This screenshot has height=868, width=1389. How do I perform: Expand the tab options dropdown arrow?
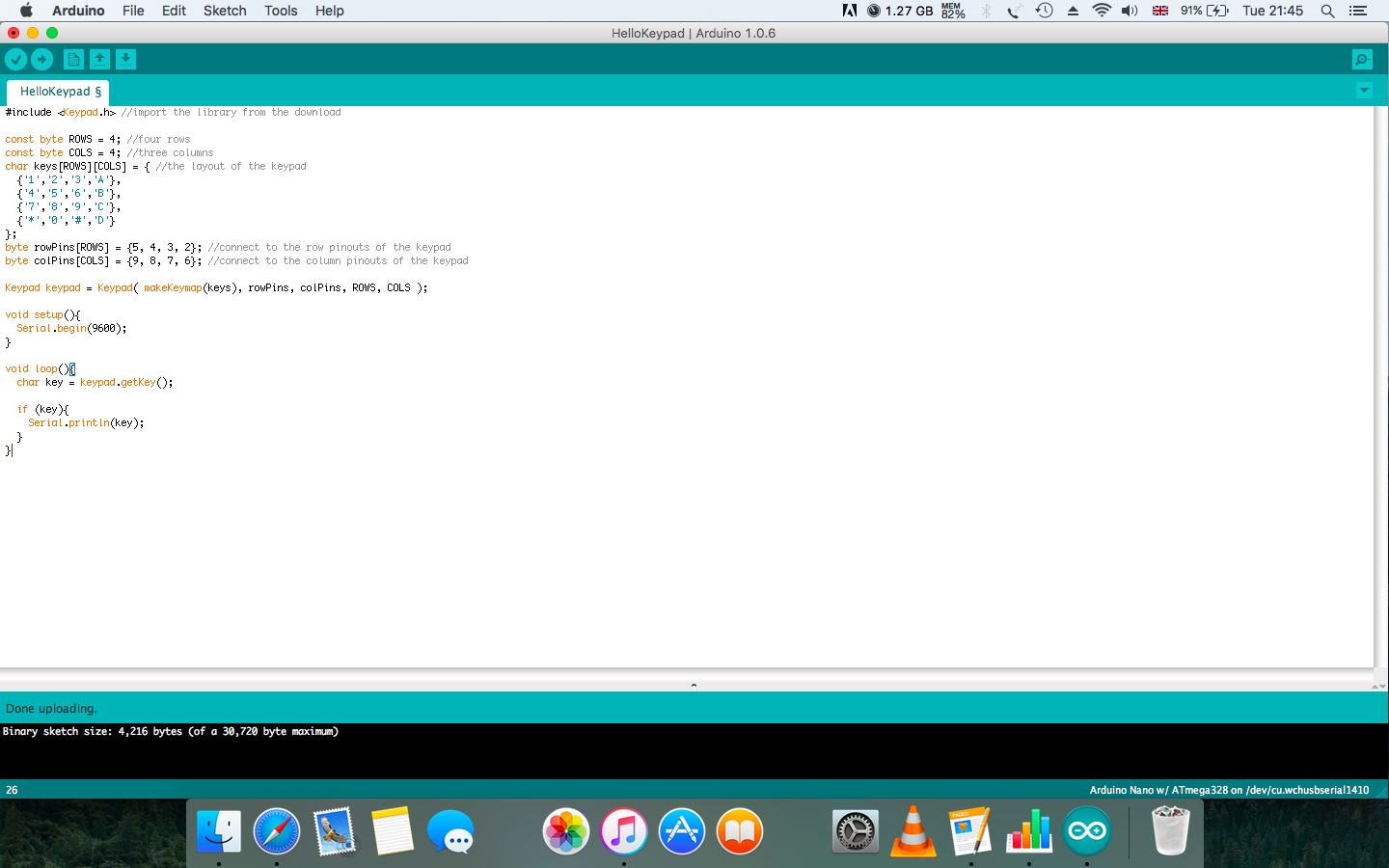[1364, 90]
